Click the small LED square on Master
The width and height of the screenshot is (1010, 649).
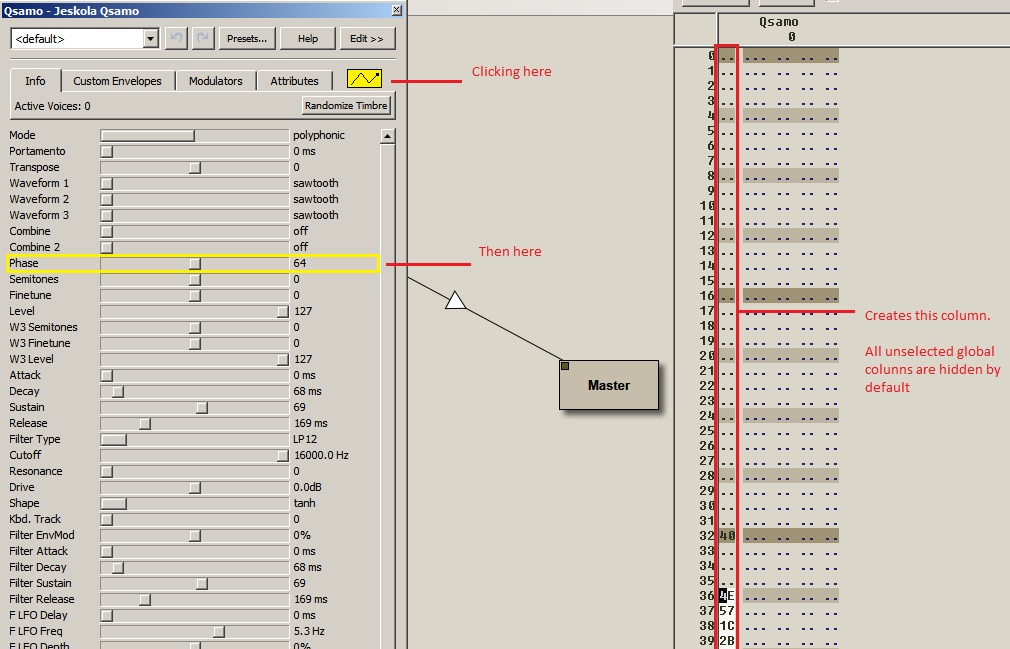point(565,366)
